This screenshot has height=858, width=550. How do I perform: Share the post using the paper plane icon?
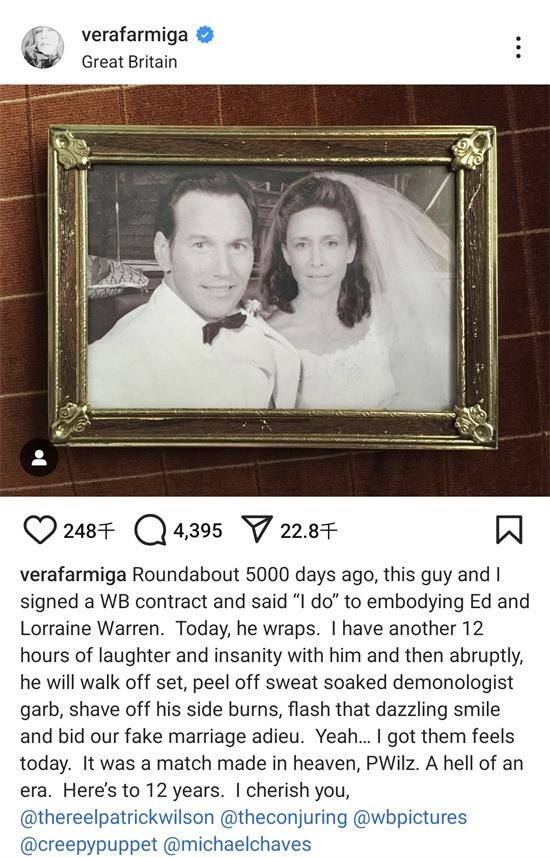click(257, 529)
